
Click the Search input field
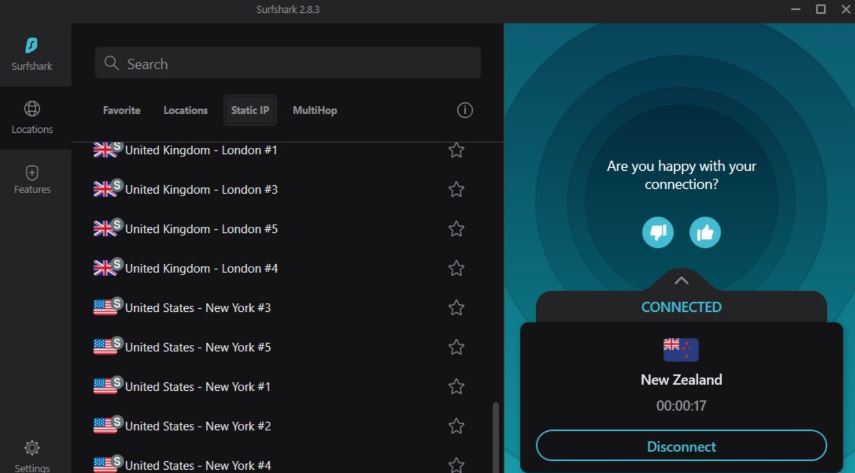click(288, 63)
